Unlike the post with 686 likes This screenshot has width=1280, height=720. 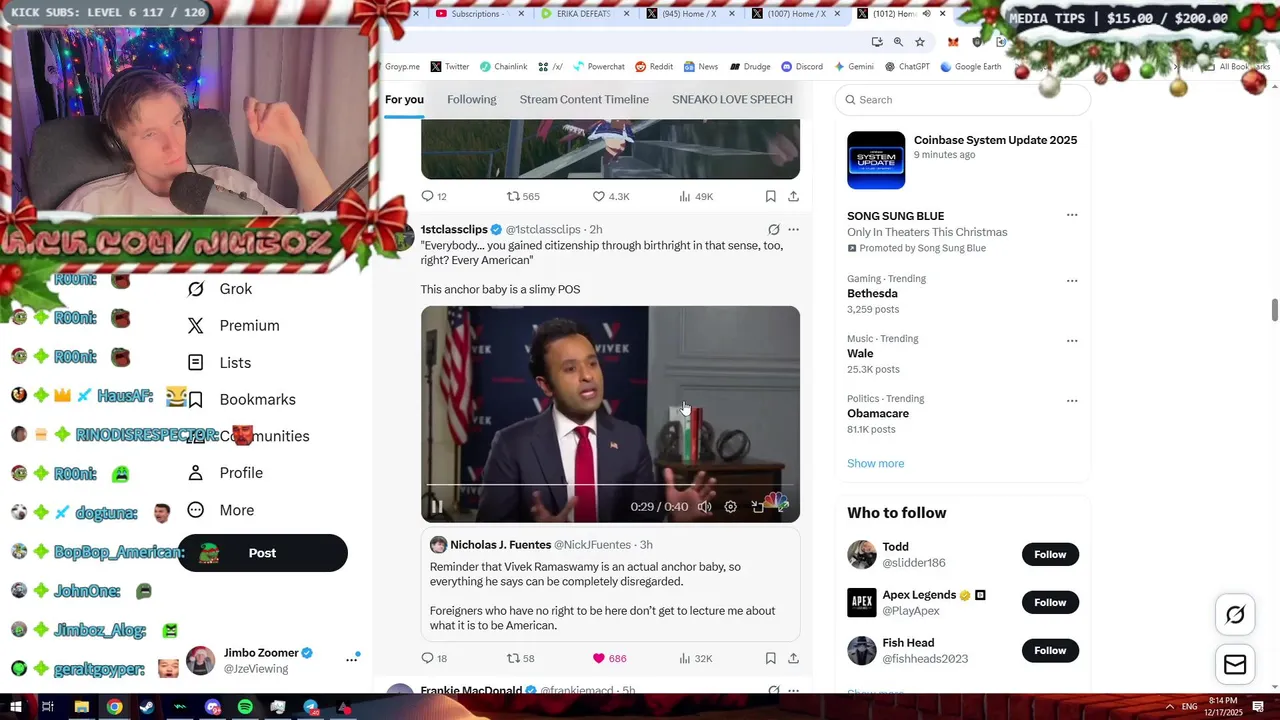609,659
